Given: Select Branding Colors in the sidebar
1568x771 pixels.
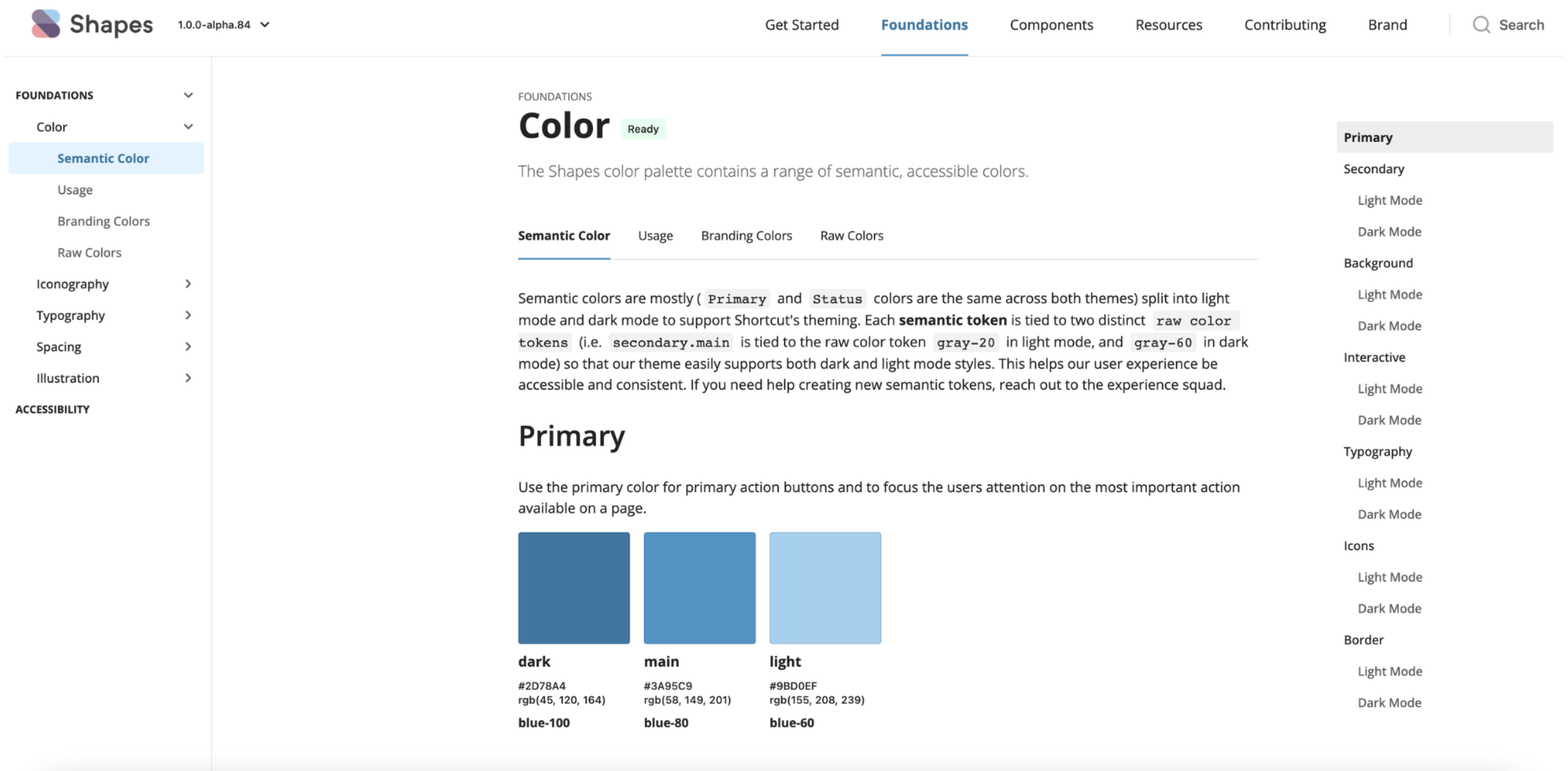Looking at the screenshot, I should pyautogui.click(x=104, y=221).
